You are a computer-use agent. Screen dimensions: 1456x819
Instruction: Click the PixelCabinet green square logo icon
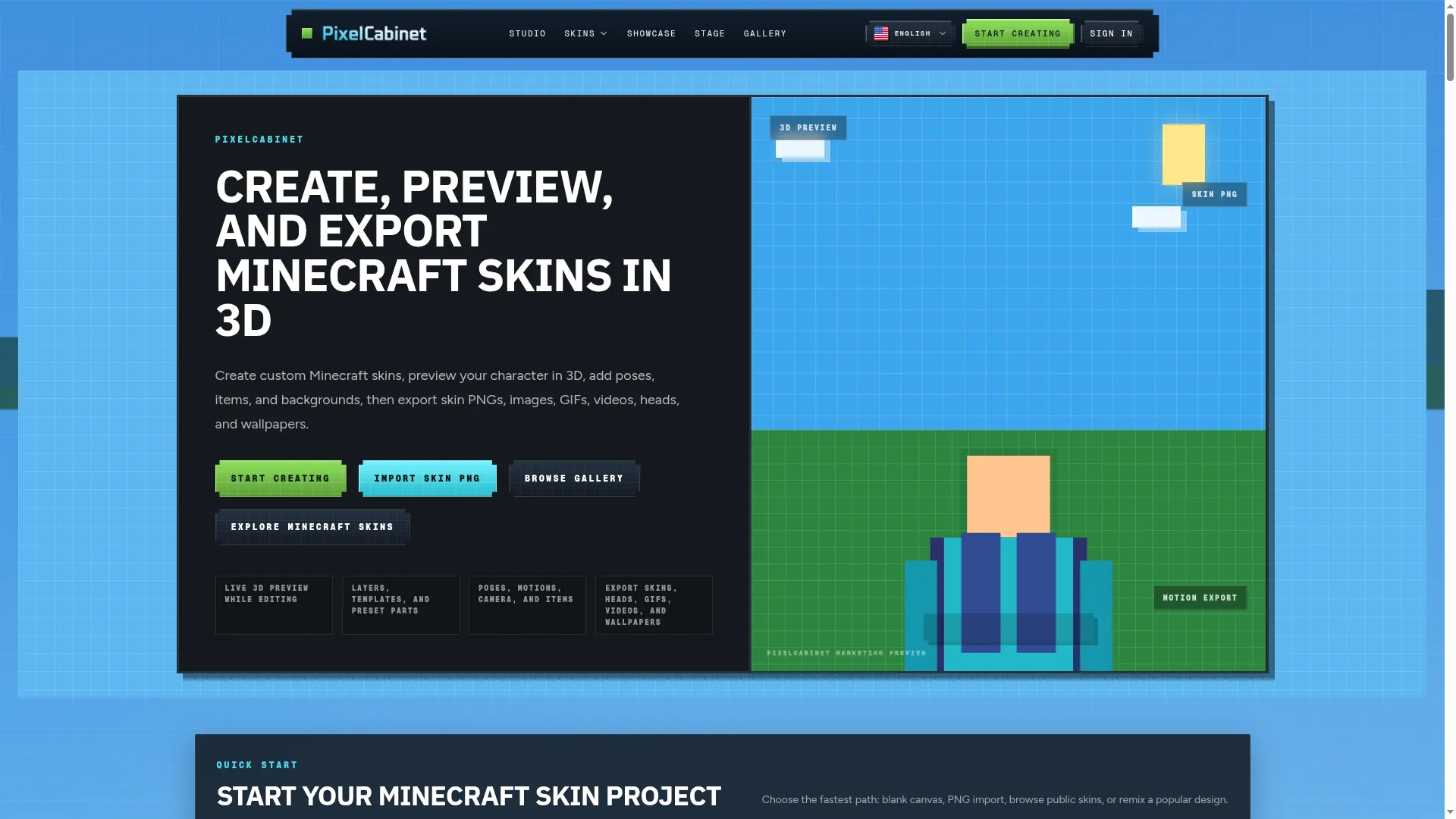(x=307, y=33)
